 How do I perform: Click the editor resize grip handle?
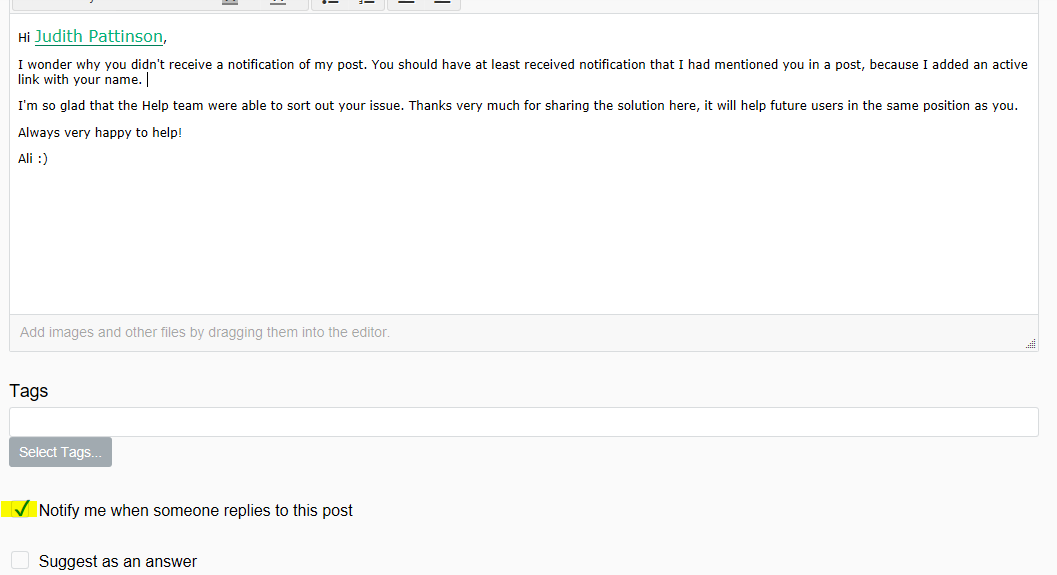pyautogui.click(x=1030, y=344)
